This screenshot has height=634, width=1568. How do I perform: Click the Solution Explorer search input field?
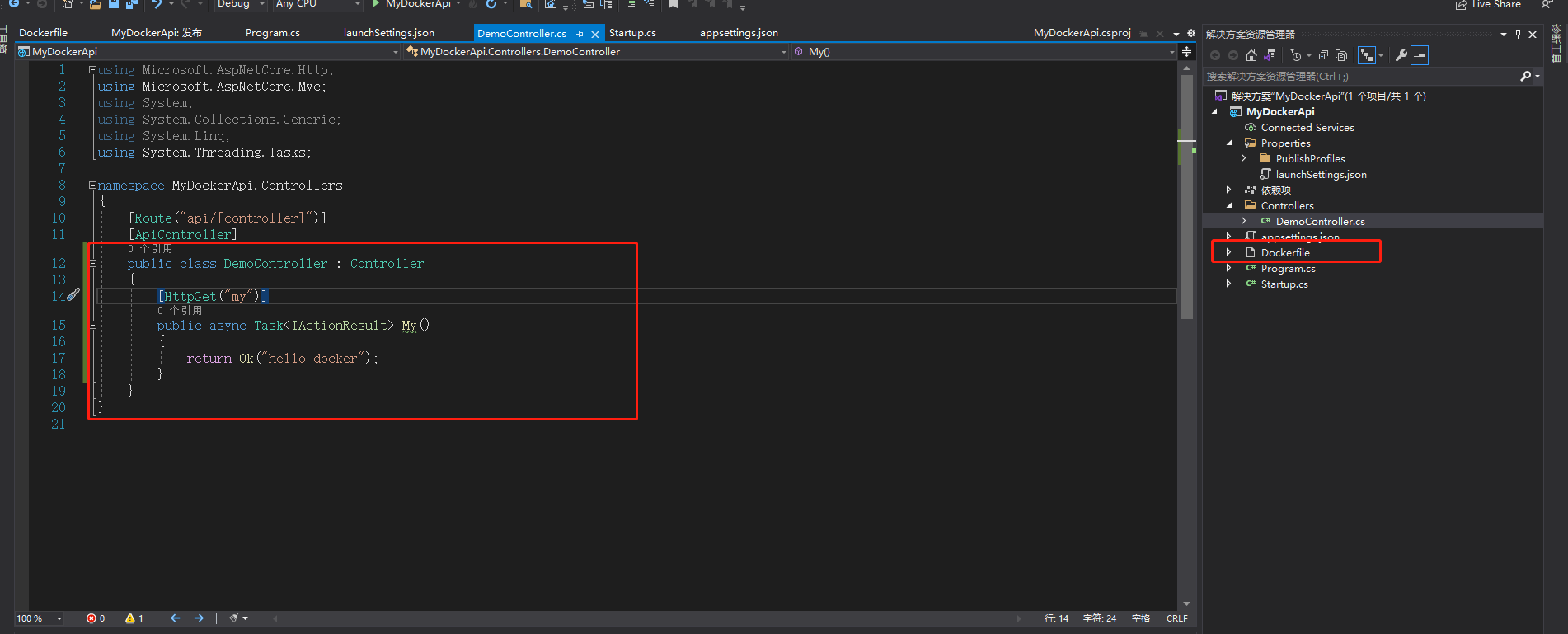click(x=1360, y=76)
